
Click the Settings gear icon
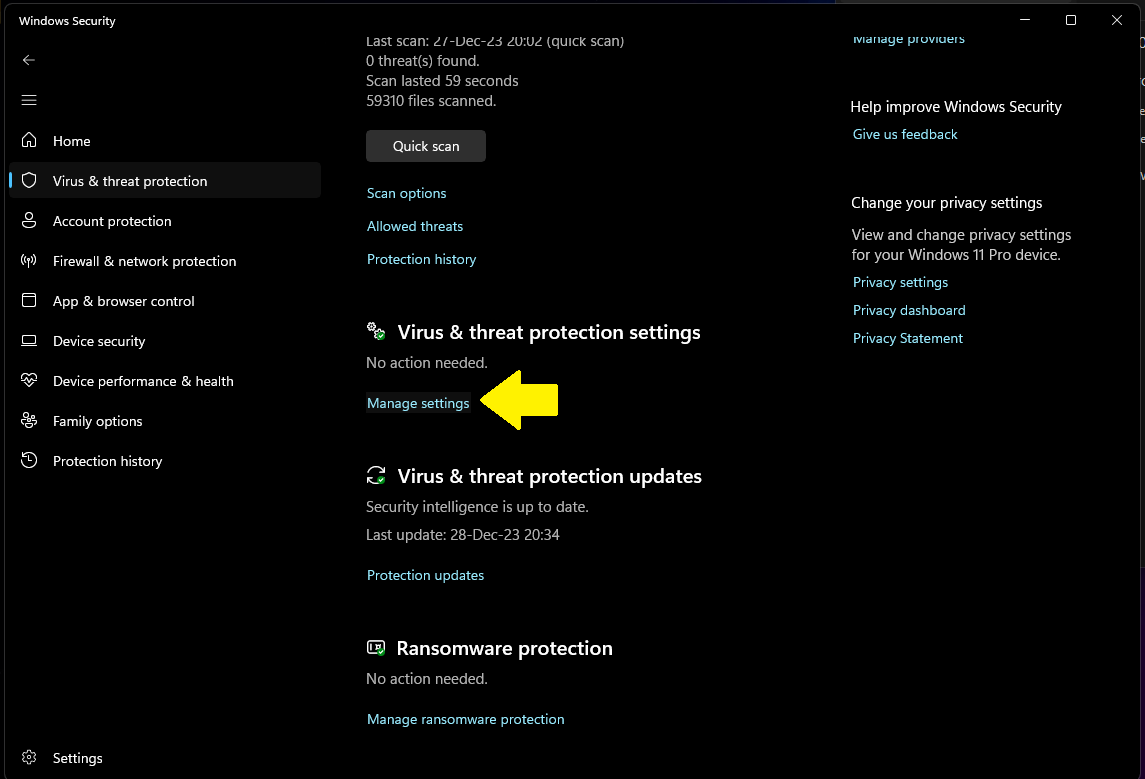30,758
